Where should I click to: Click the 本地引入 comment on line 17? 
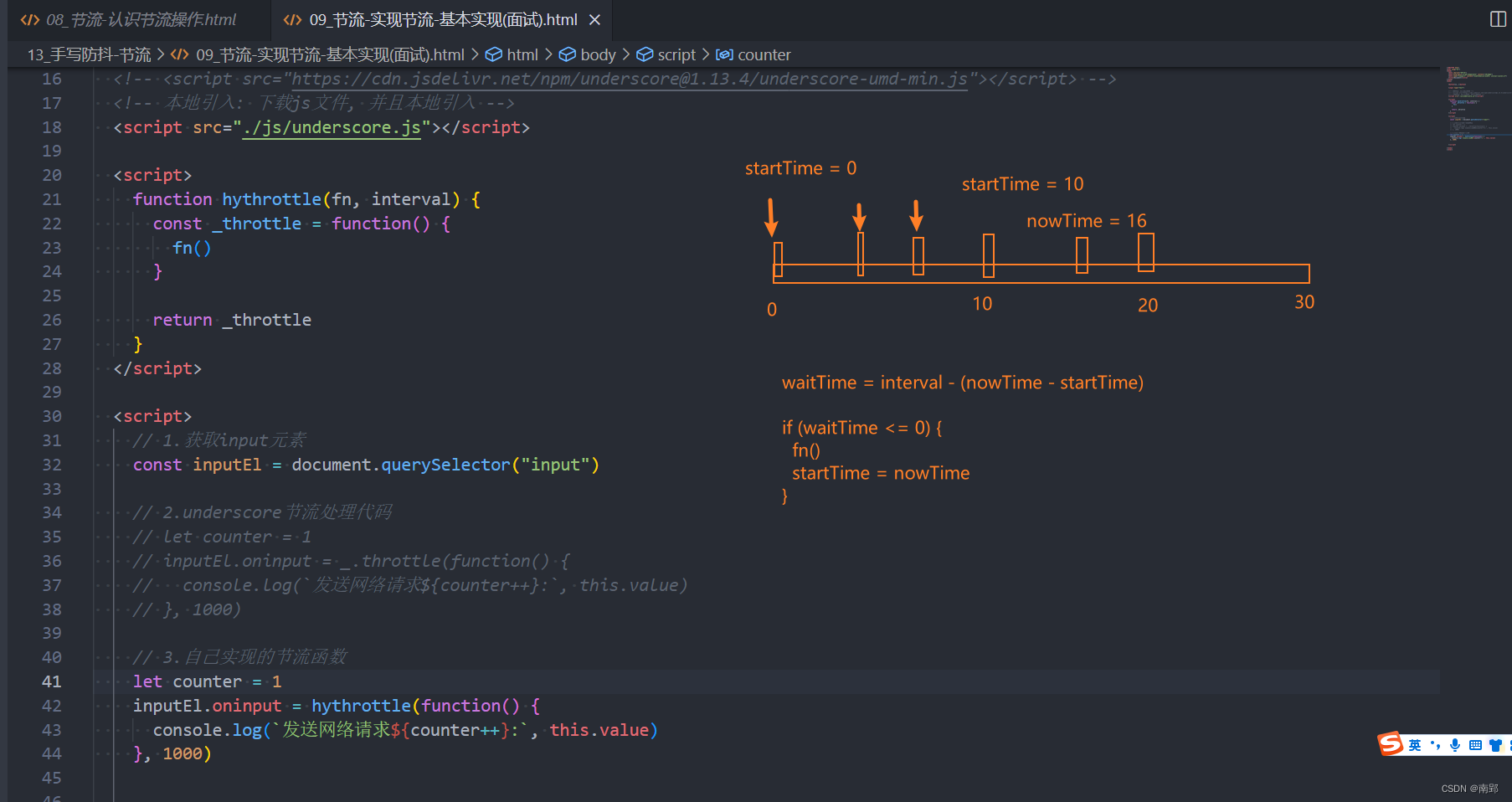point(313,103)
